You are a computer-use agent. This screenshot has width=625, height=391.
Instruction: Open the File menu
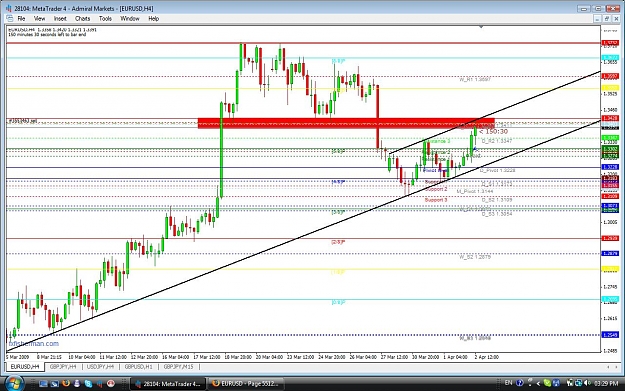(x=21, y=18)
